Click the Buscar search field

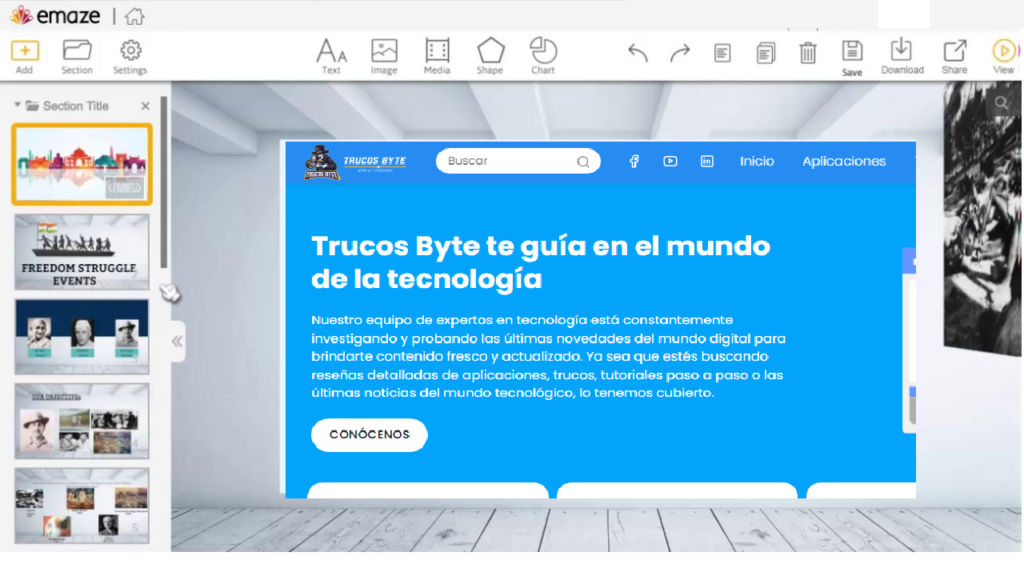tap(518, 161)
